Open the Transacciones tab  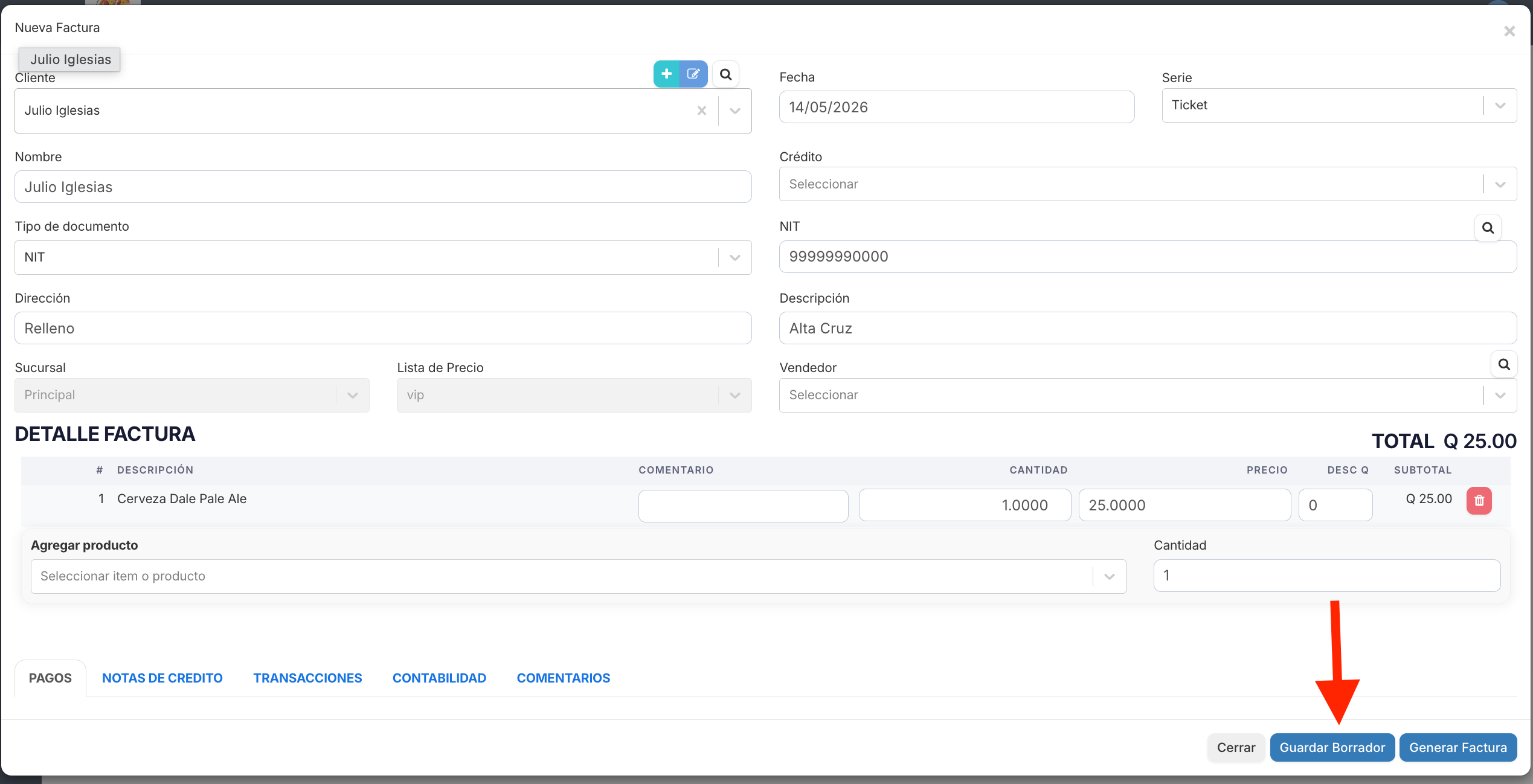click(307, 678)
